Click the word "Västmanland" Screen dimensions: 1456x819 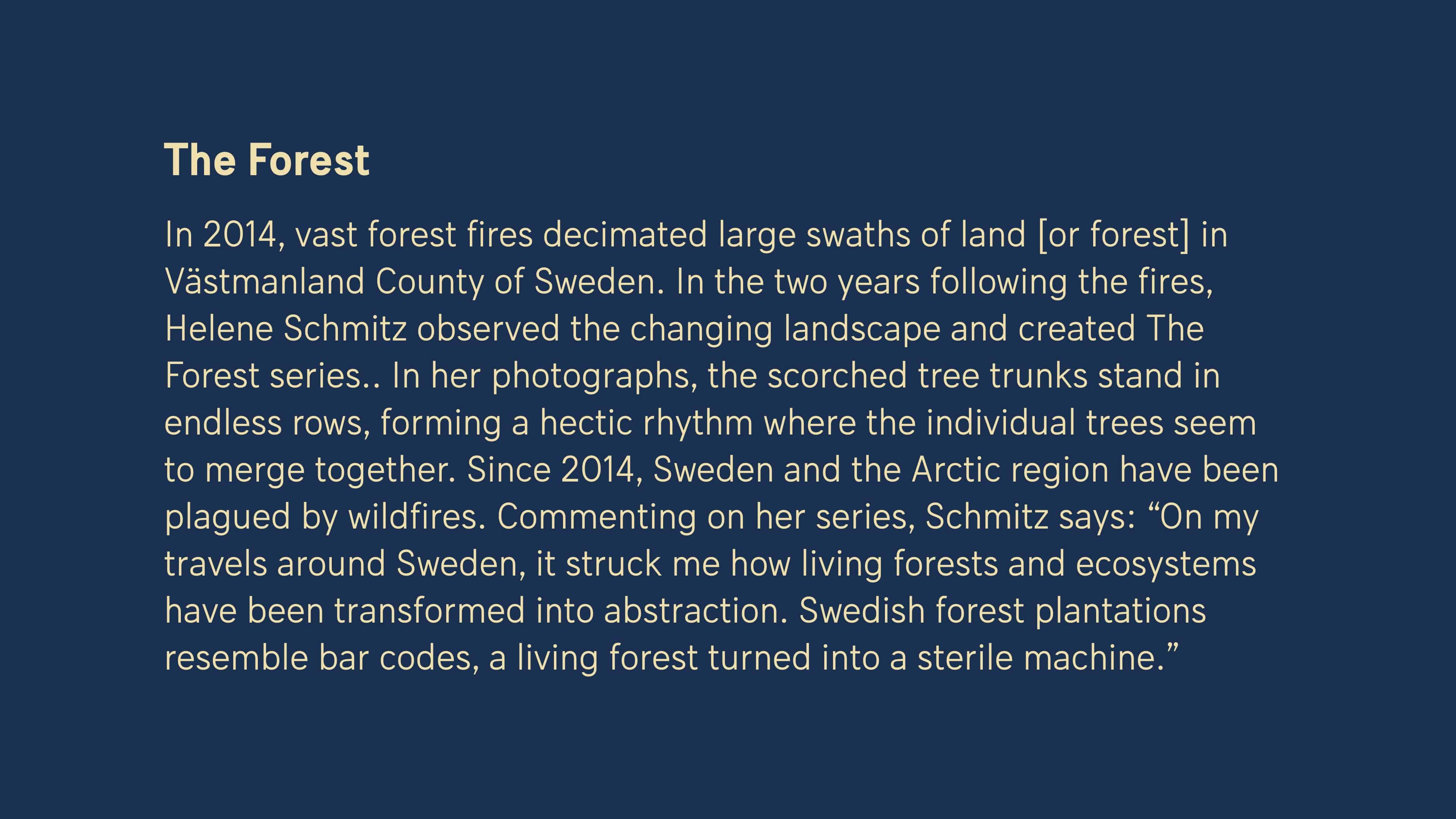[265, 281]
